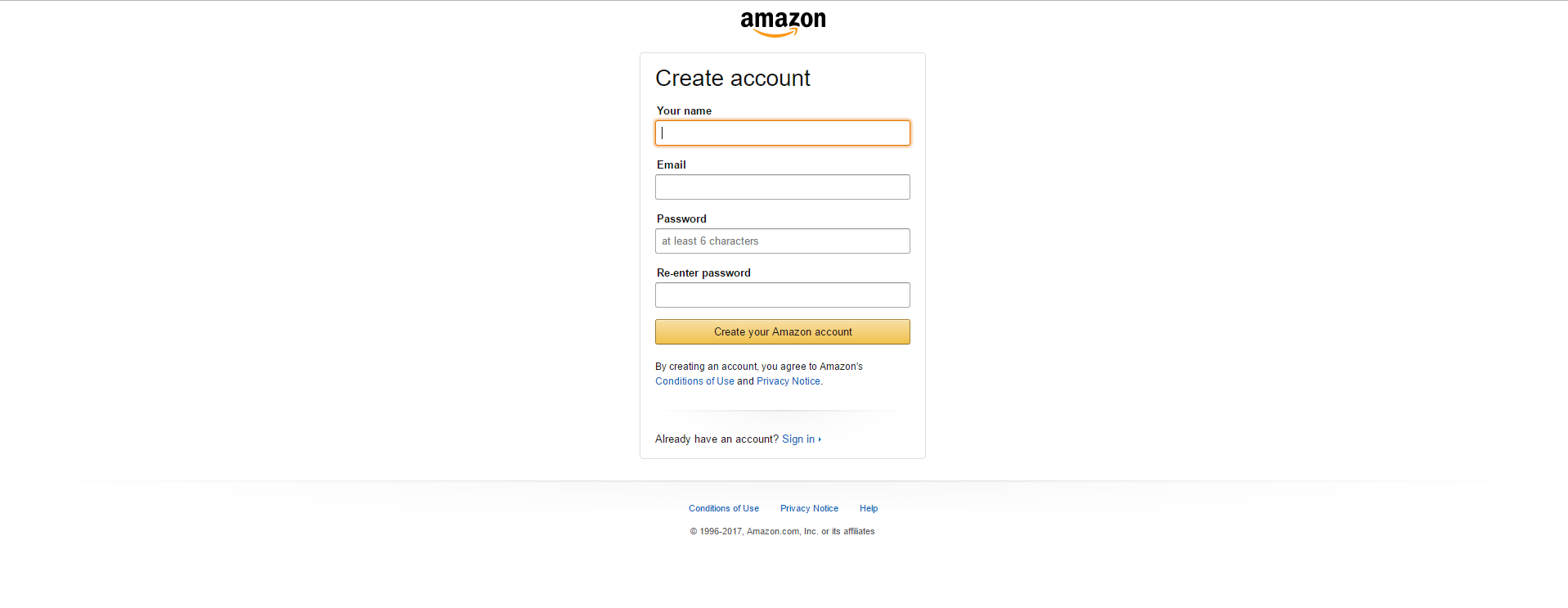Click Create your Amazon account button

tap(783, 332)
